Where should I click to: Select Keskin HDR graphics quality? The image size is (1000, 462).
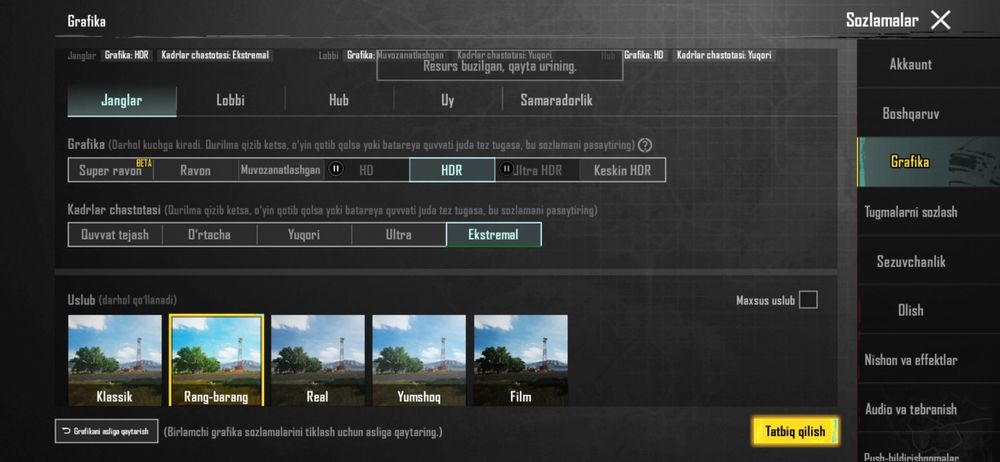pyautogui.click(x=622, y=170)
